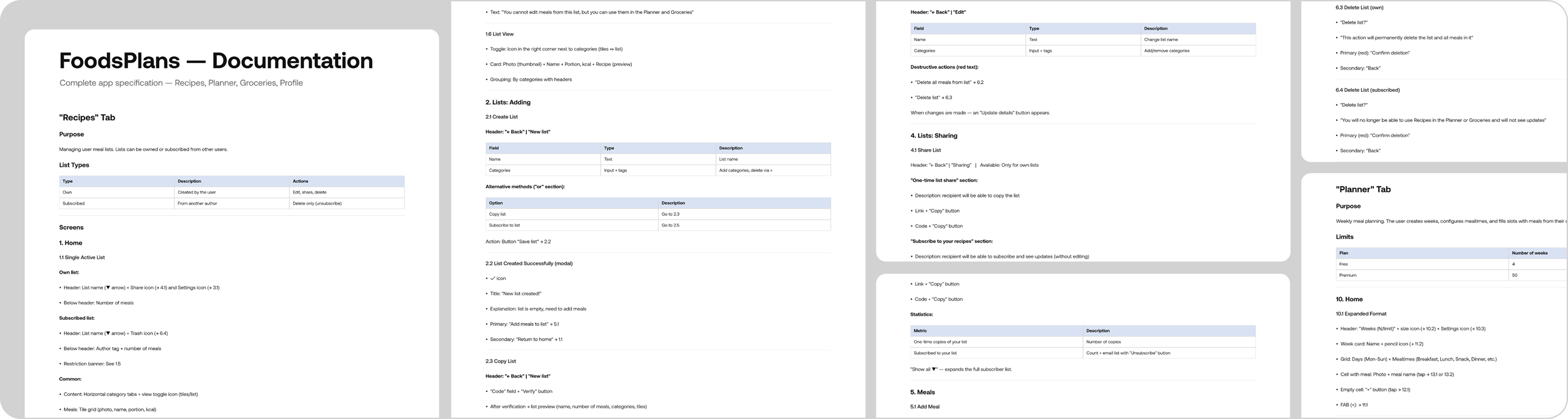Image resolution: width=1568 pixels, height=419 pixels.
Task: Click the "Premium" plan cell
Action: tap(1422, 275)
